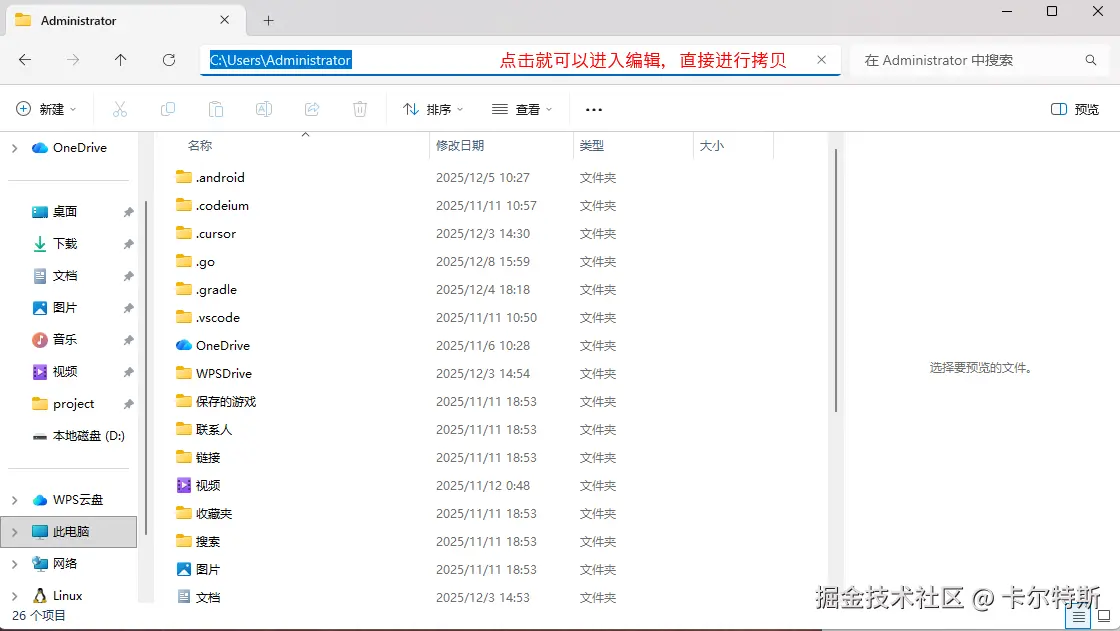
Task: Select the .go folder icon
Action: pos(184,262)
